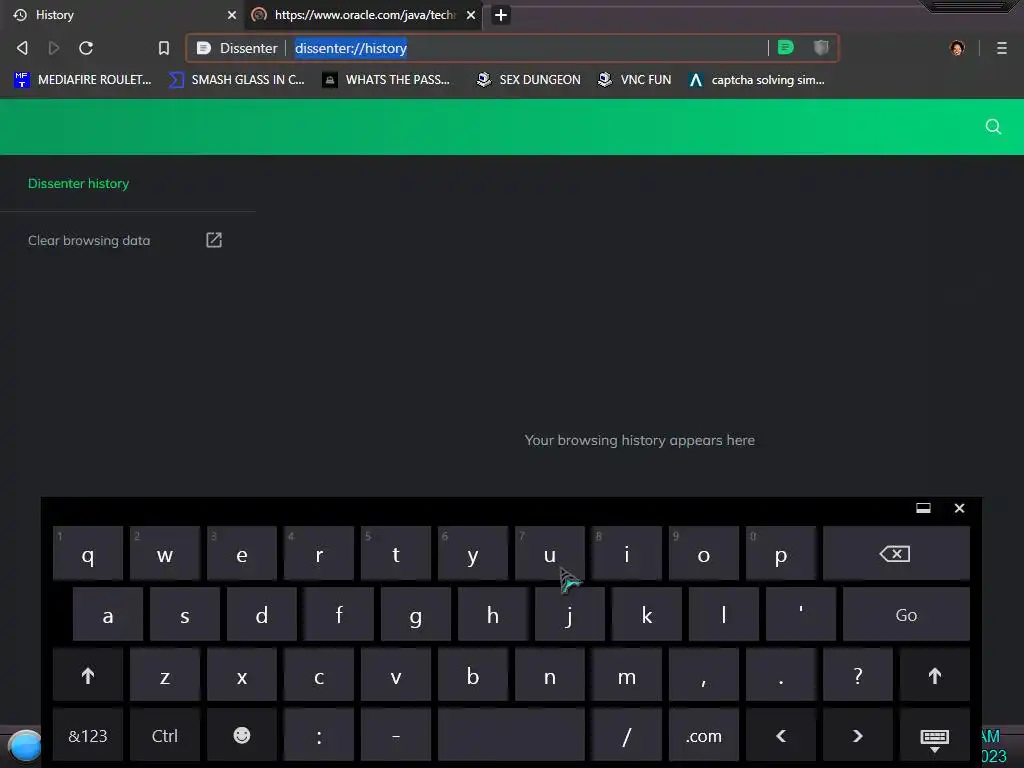Move cursor left with arrow key
1024x768 pixels.
pos(780,736)
